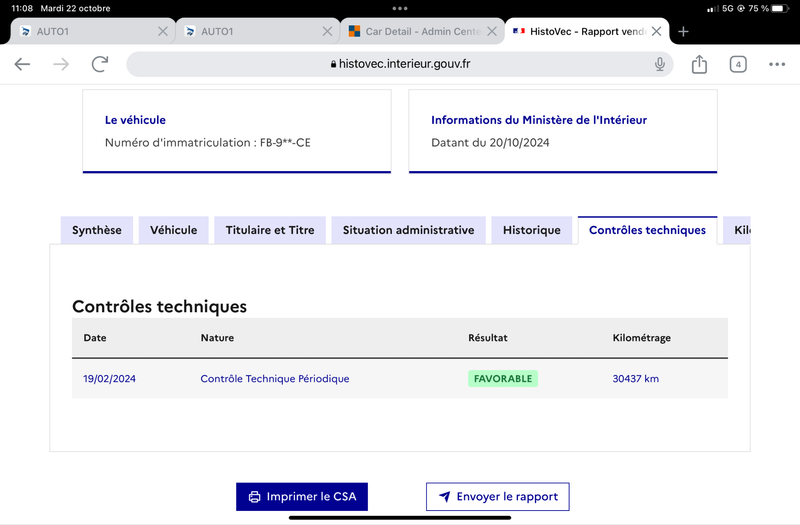The width and height of the screenshot is (800, 525).
Task: Click the forward navigation arrow
Action: [61, 64]
